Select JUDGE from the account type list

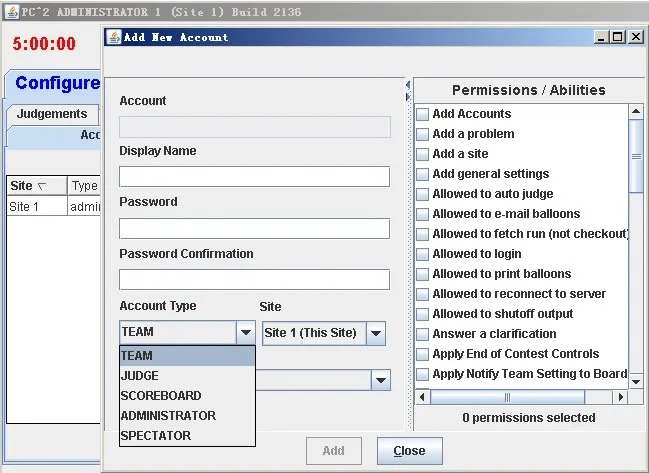[x=140, y=376]
